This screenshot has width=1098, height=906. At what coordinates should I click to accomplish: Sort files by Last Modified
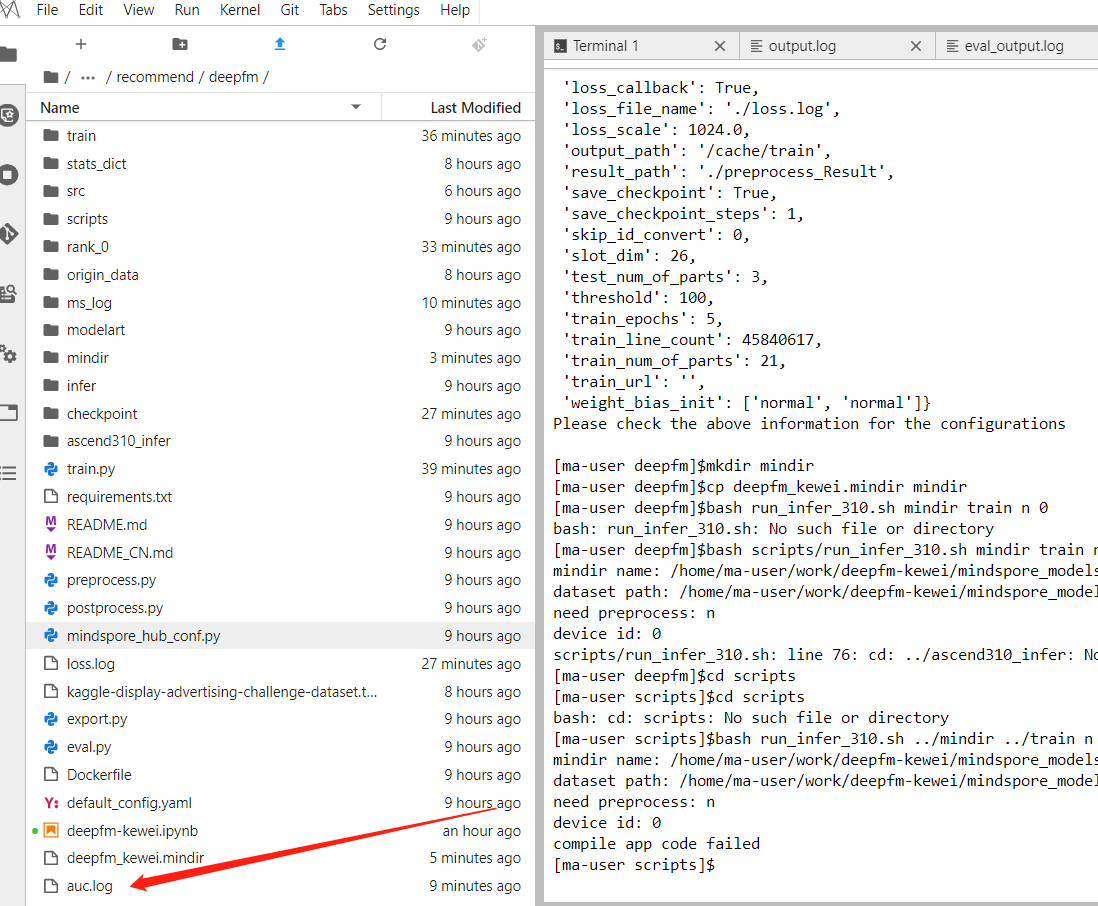pos(458,108)
